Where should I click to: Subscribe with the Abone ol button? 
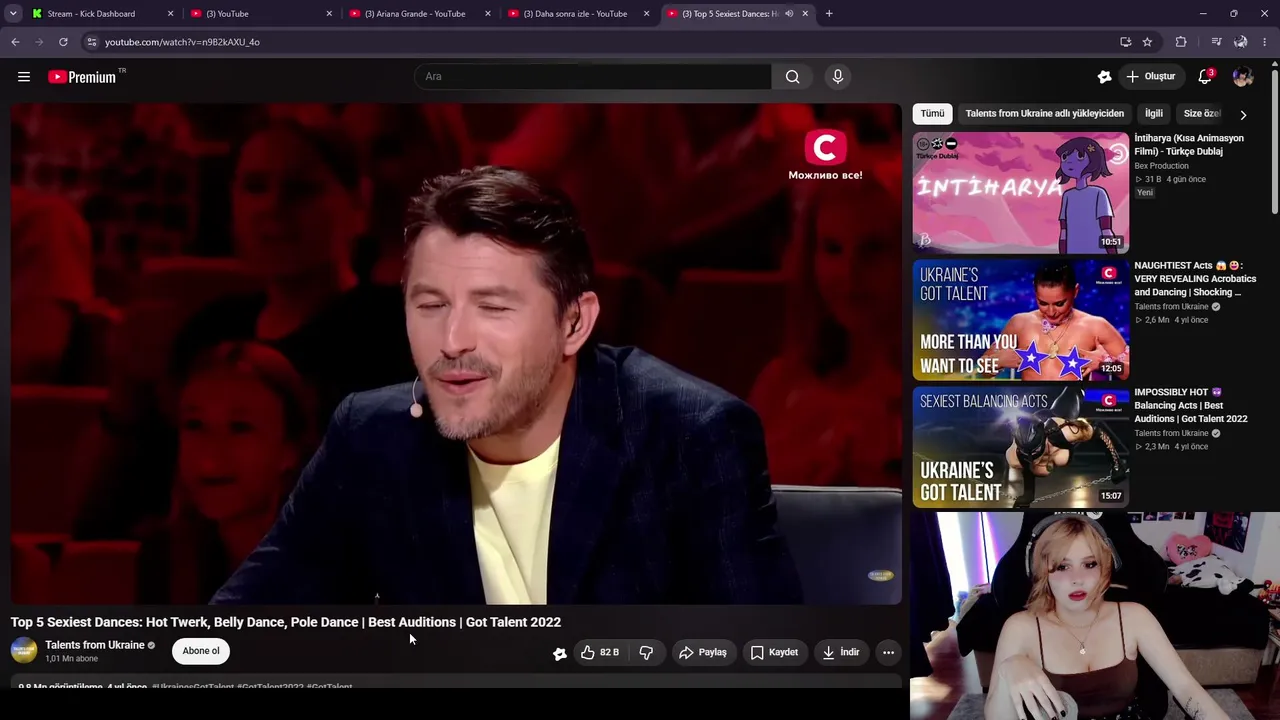click(201, 651)
